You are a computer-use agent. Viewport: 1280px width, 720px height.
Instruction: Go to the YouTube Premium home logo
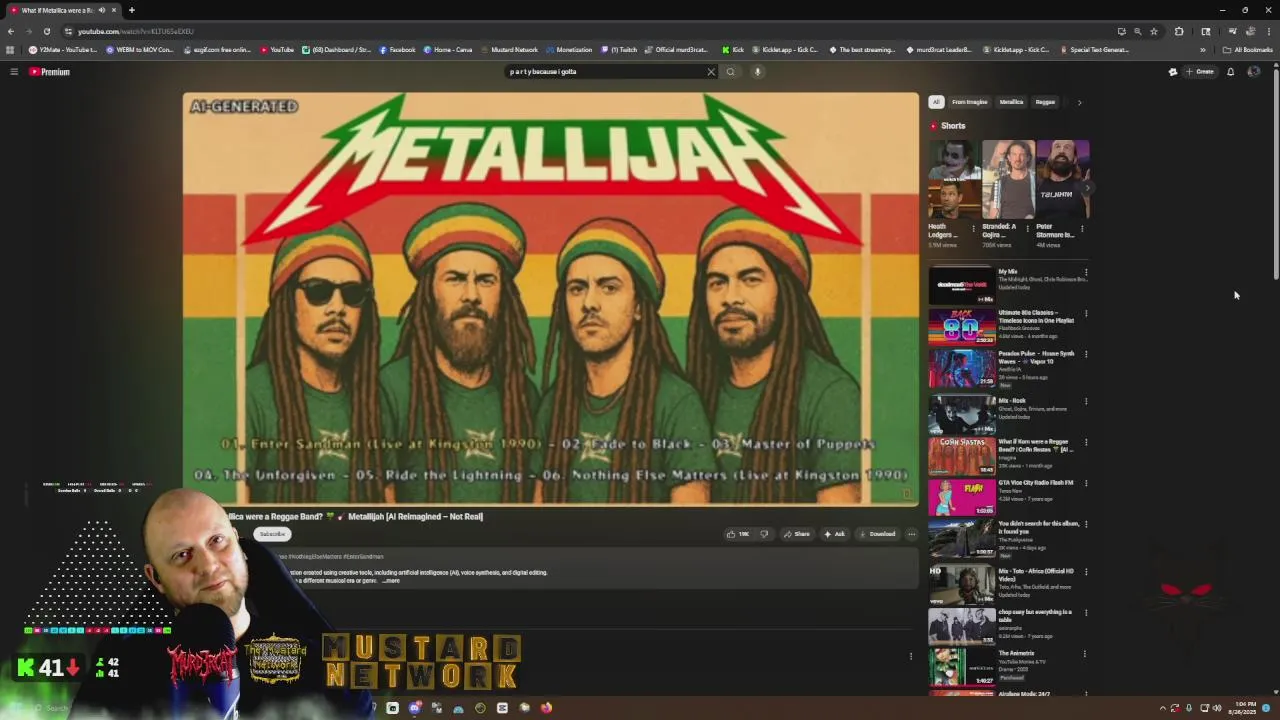49,72
